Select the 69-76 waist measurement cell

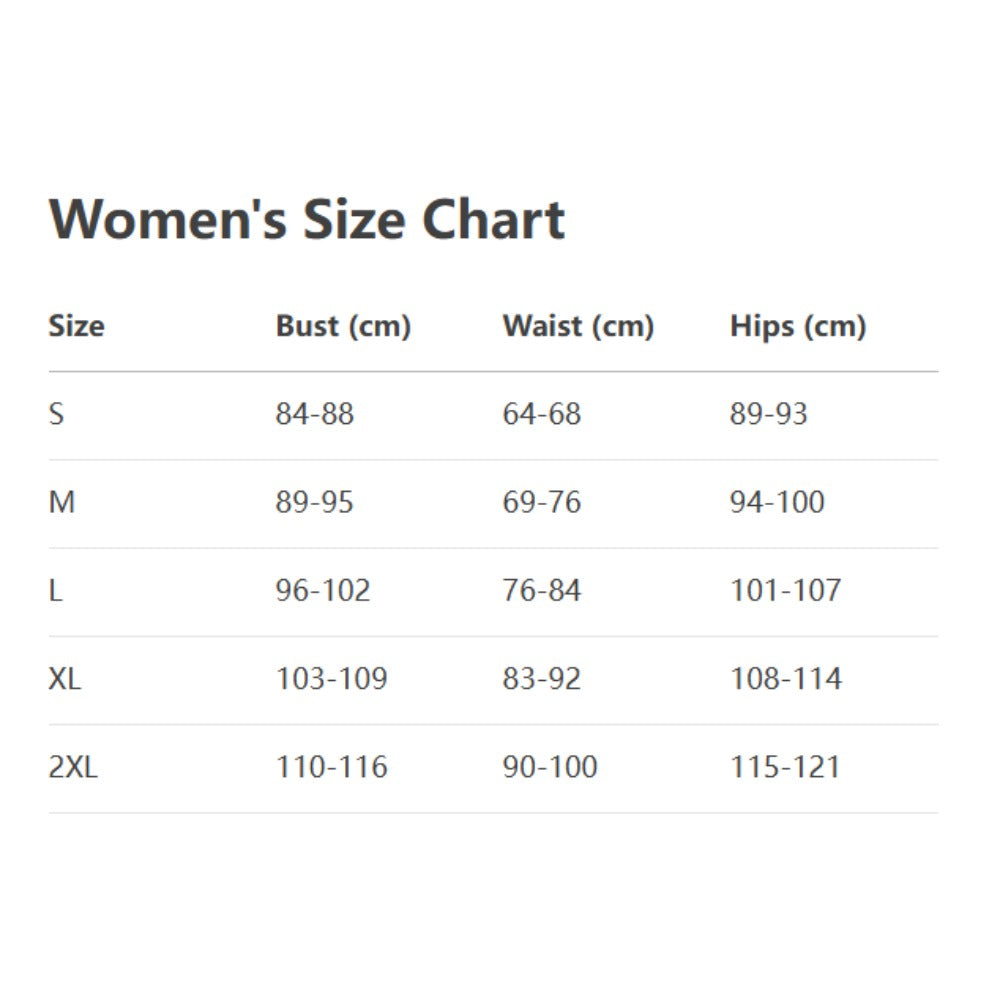(541, 502)
